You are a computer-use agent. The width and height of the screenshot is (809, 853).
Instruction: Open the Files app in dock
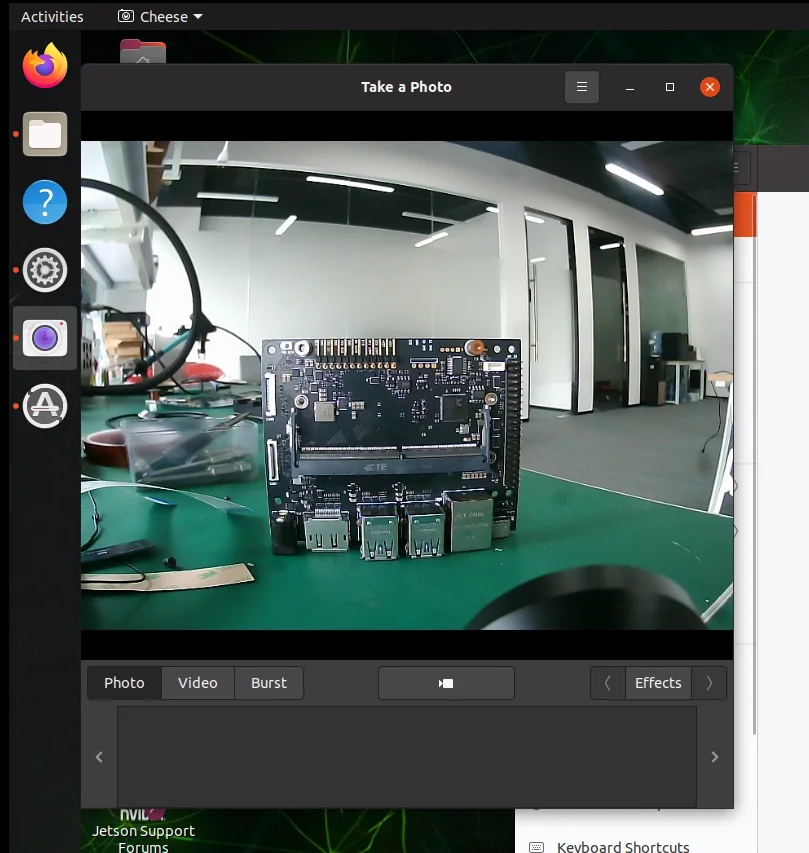[x=45, y=134]
